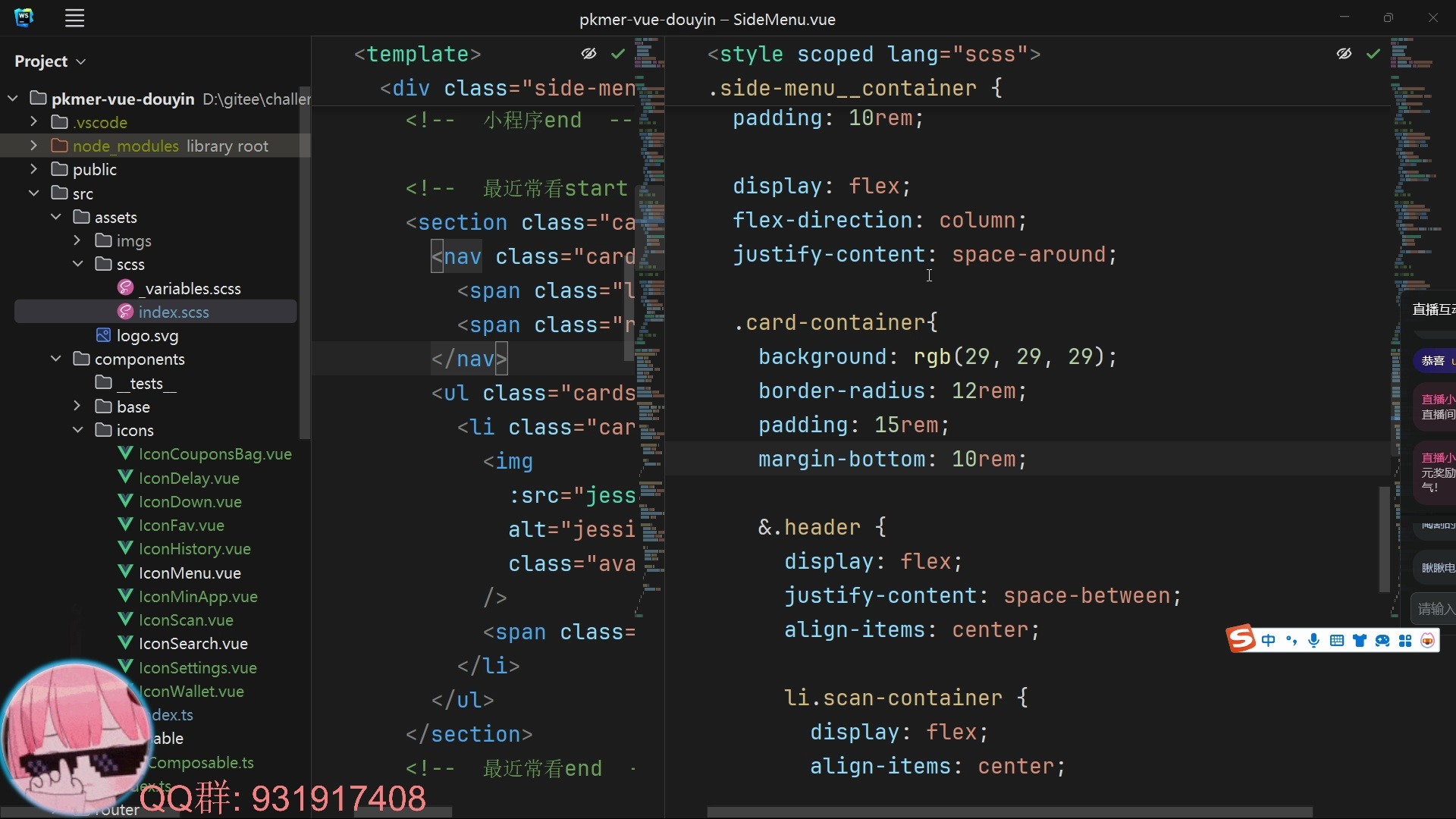Screen dimensions: 1456x819
Task: Open the Project view dropdown
Action: pyautogui.click(x=50, y=61)
